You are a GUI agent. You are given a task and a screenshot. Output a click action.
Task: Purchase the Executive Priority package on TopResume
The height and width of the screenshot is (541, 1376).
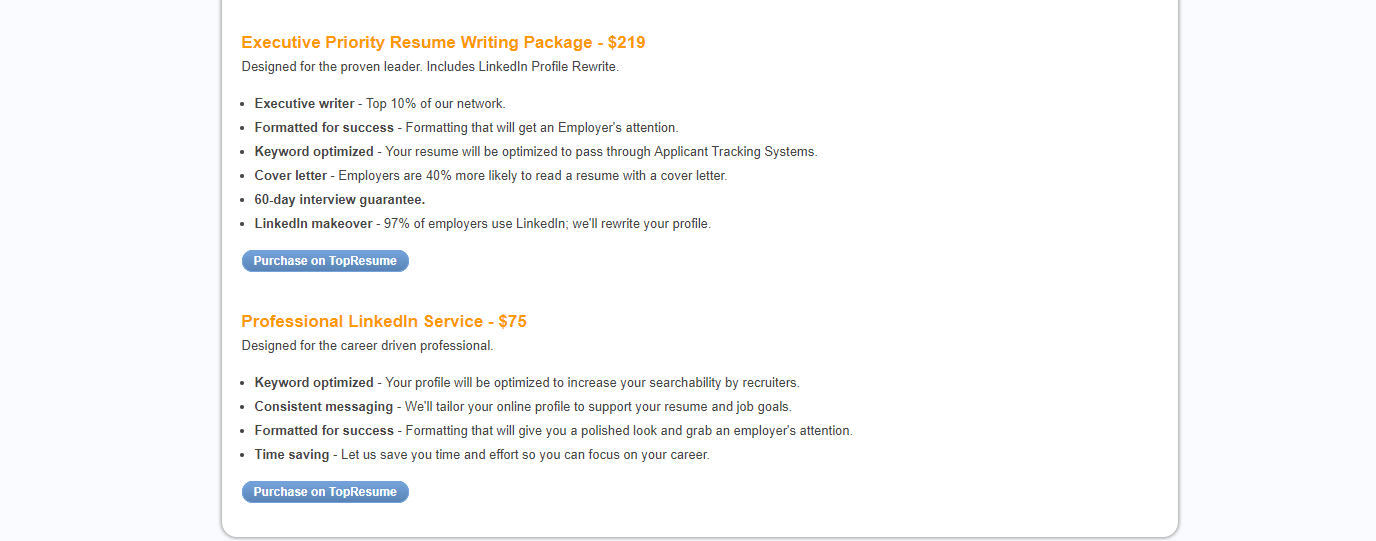click(325, 261)
